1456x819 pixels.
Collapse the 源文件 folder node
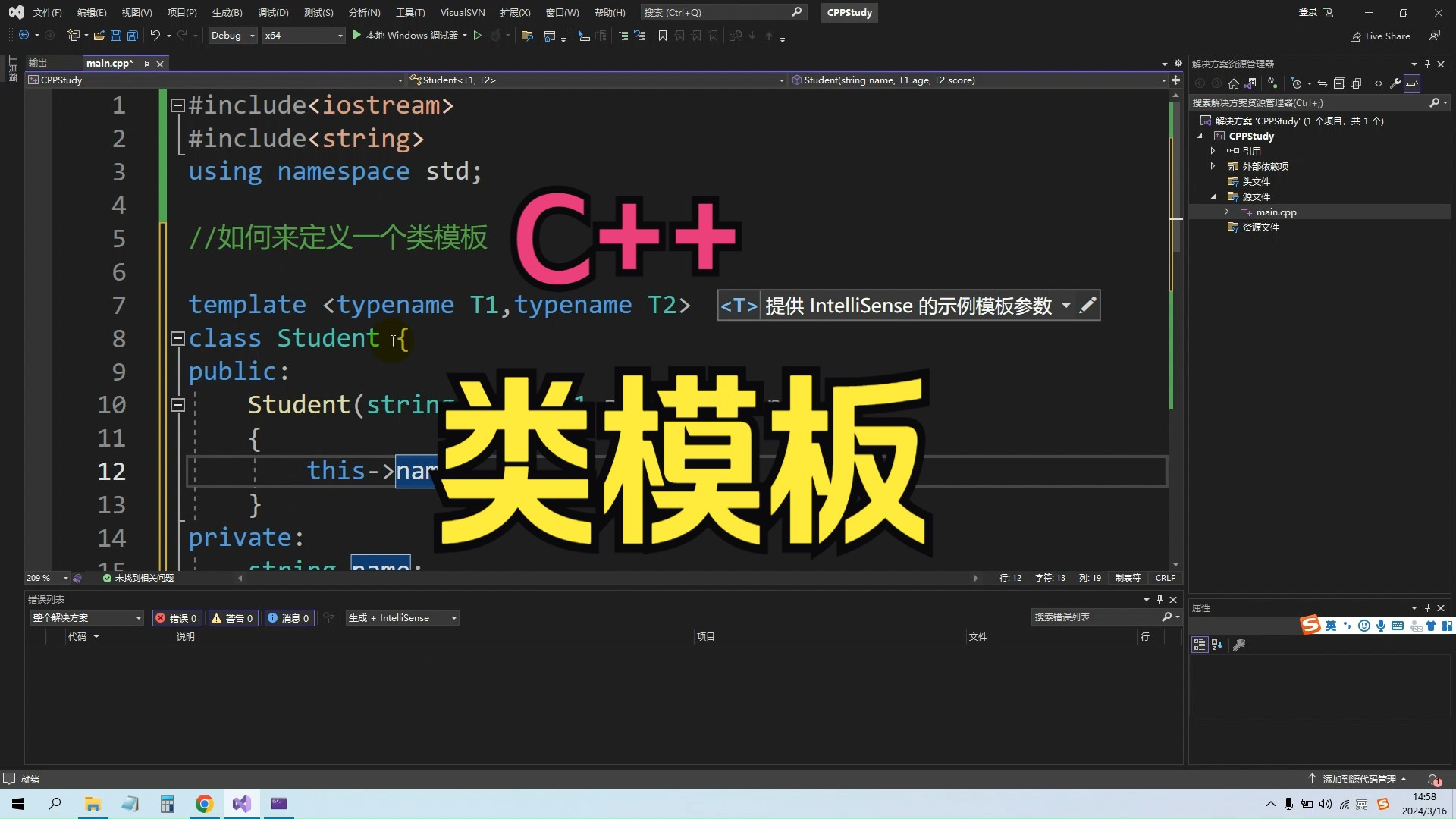pyautogui.click(x=1213, y=196)
